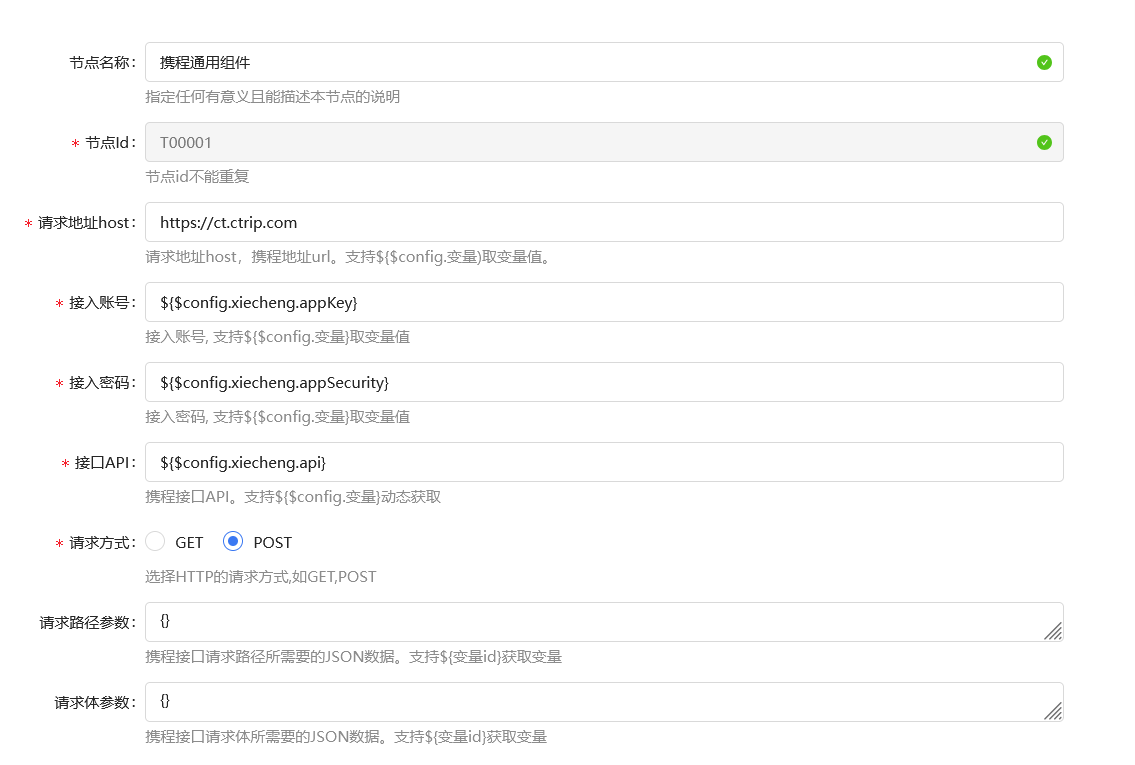Click the 请求路径参数 JSON textarea showing {}
The image size is (1135, 765).
pos(600,620)
